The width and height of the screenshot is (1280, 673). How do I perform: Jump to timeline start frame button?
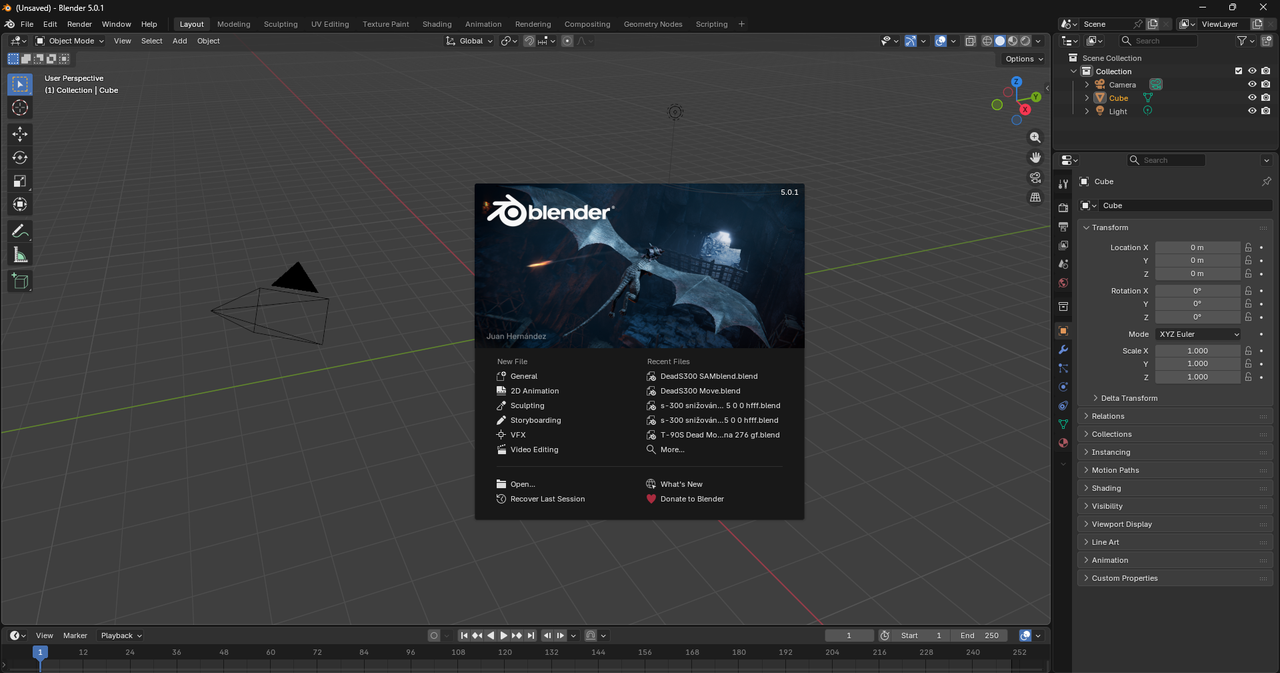tap(464, 635)
